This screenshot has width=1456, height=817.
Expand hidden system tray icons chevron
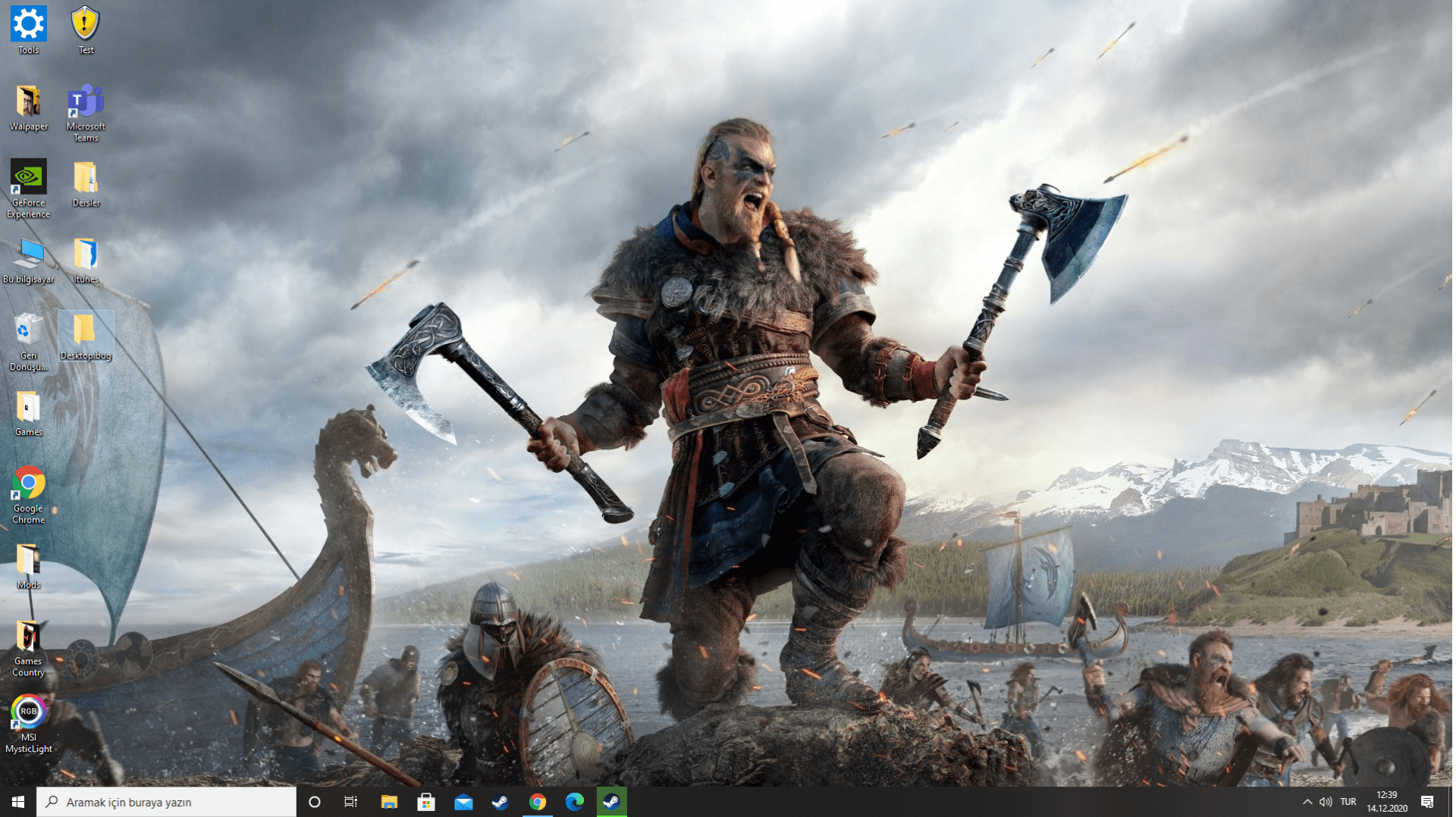click(1307, 802)
